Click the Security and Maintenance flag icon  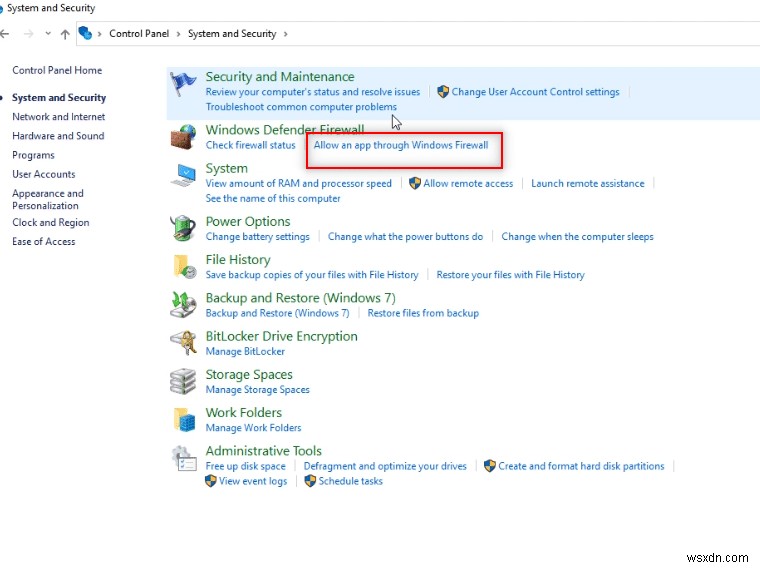point(184,85)
